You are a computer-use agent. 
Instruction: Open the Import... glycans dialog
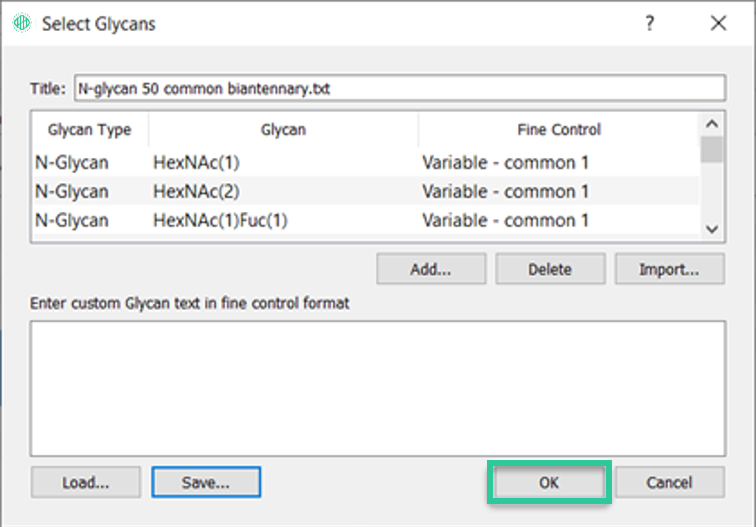tap(669, 269)
